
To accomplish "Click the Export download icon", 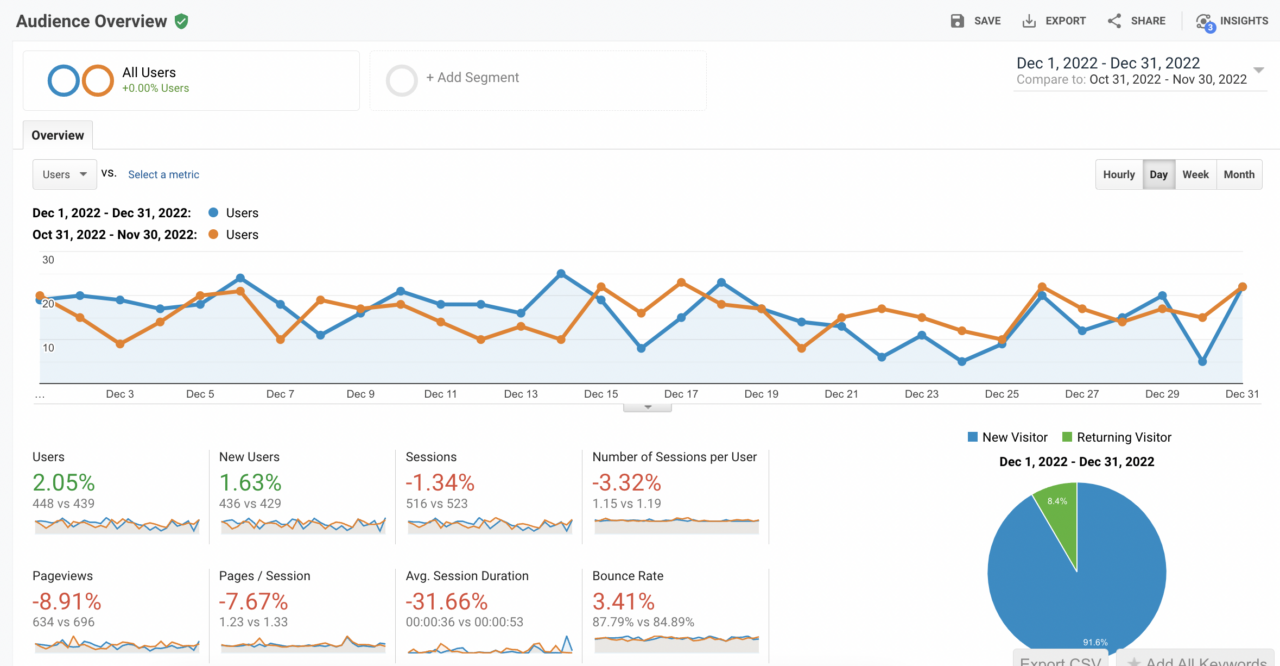I will (1029, 21).
